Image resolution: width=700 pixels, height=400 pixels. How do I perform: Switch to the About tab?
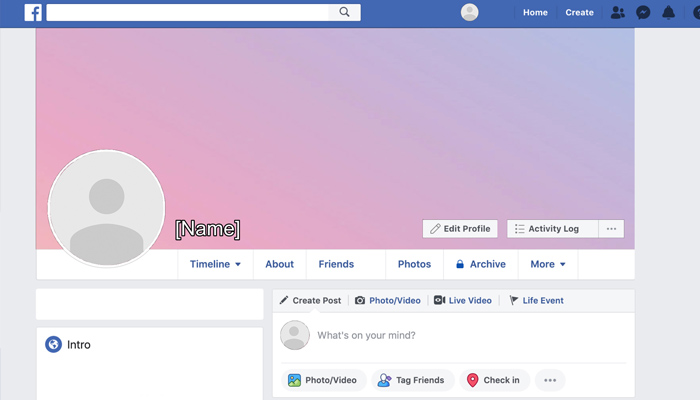[280, 264]
